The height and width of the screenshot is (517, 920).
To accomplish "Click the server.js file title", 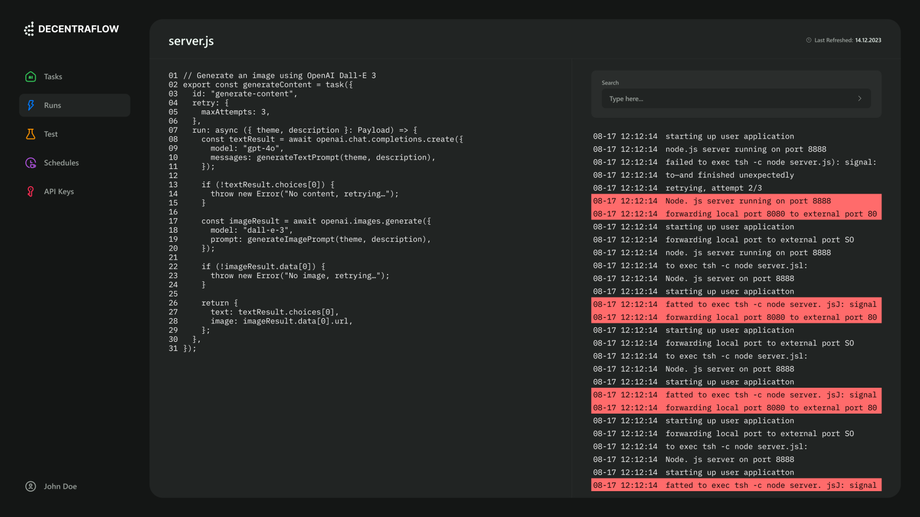I will point(191,41).
